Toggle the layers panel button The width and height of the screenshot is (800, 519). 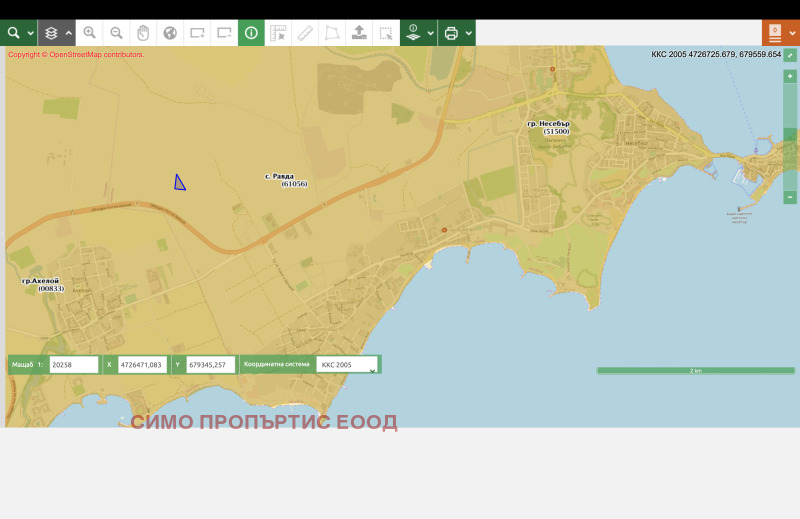pyautogui.click(x=51, y=33)
